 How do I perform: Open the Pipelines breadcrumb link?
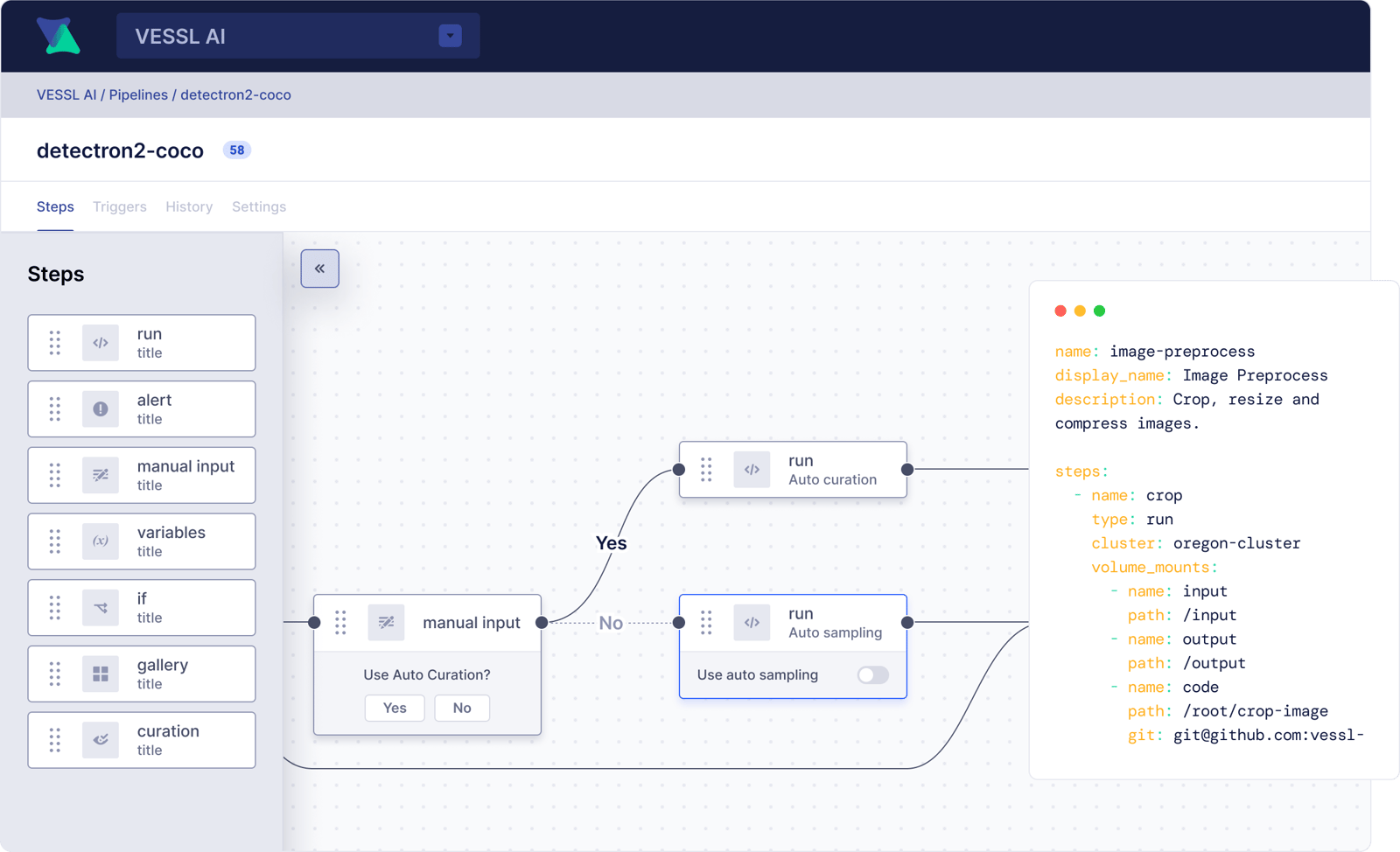(138, 94)
